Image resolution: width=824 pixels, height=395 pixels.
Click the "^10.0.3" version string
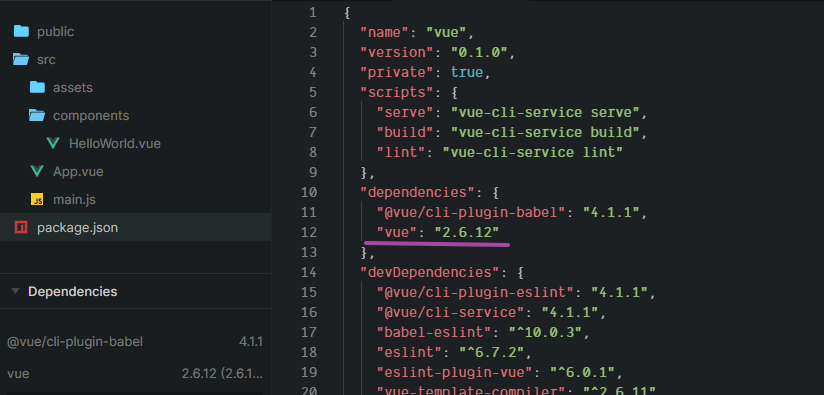545,332
